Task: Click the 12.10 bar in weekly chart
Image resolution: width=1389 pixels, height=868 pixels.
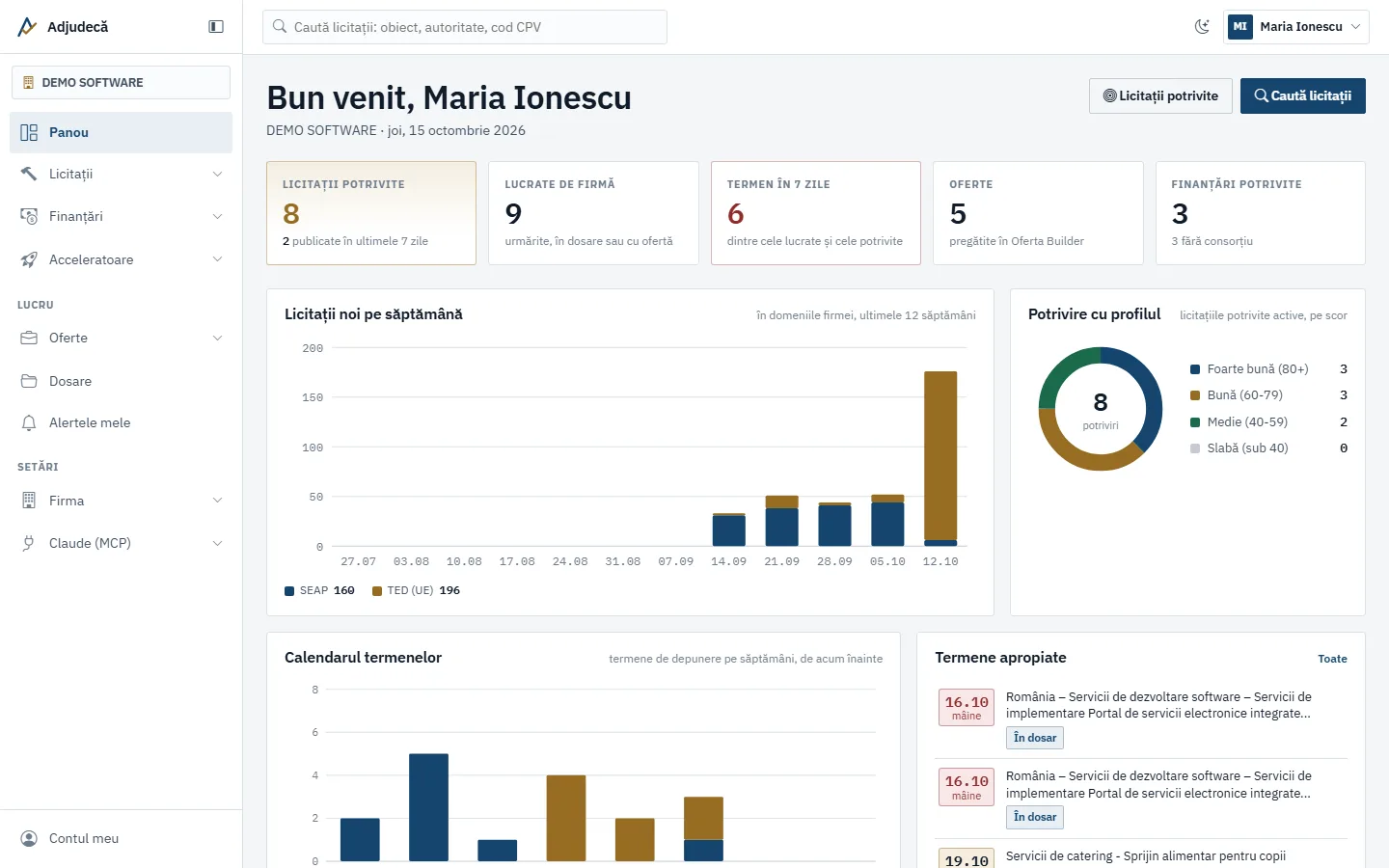Action: (940, 459)
